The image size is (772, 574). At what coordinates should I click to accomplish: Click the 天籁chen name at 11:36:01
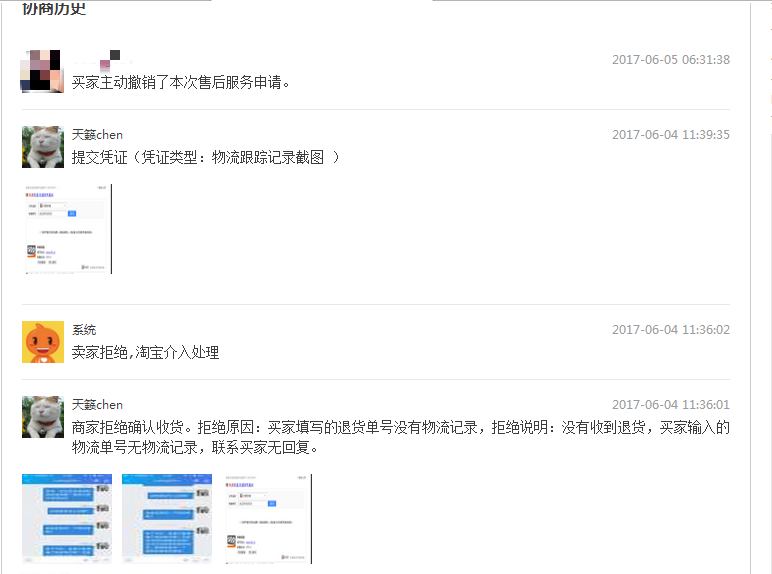coord(97,405)
